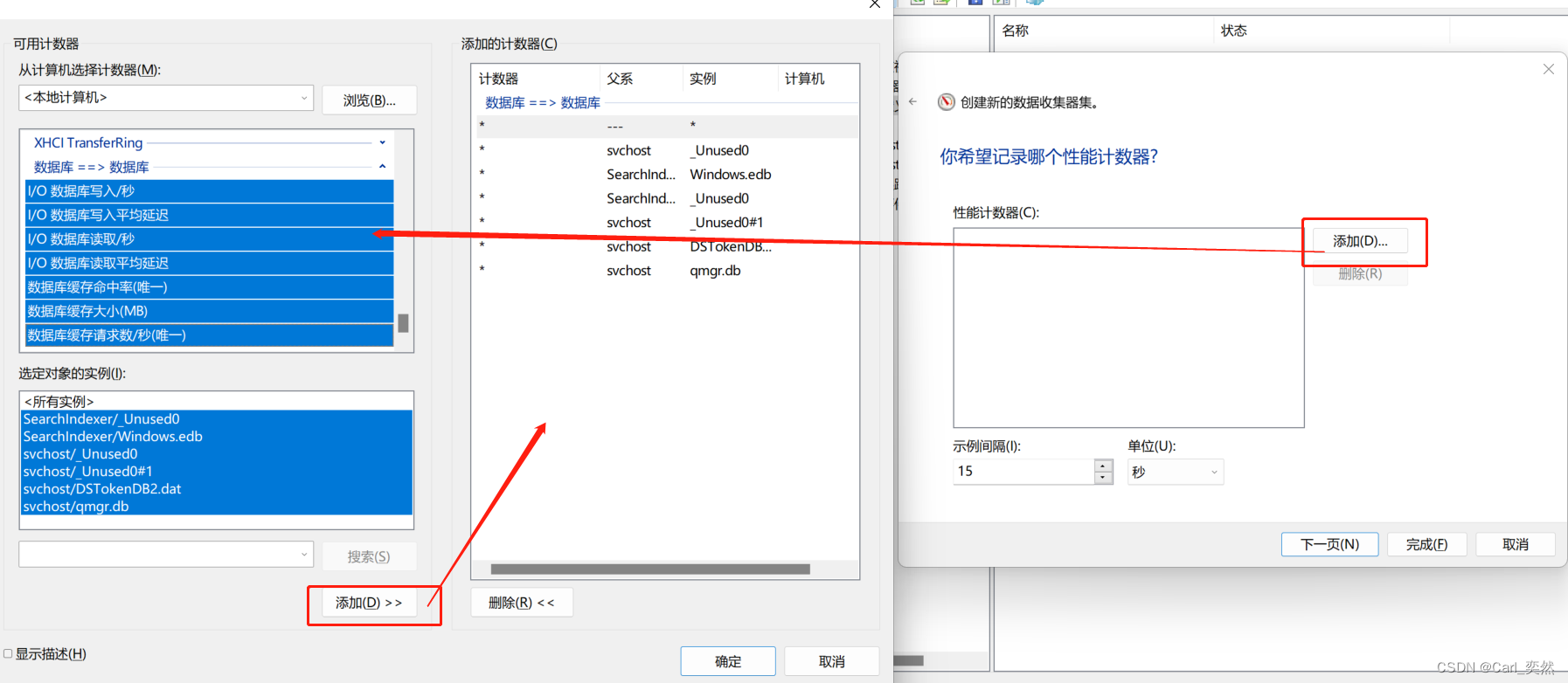Decrease the 示例间隔 value with down arrow
This screenshot has height=683, width=1568.
[x=1103, y=478]
